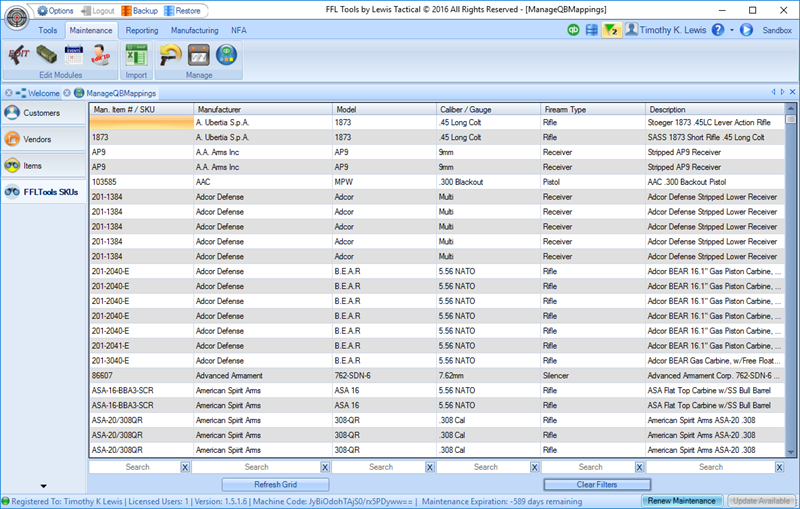Open the Manufacturing ribbon tab

click(x=194, y=31)
